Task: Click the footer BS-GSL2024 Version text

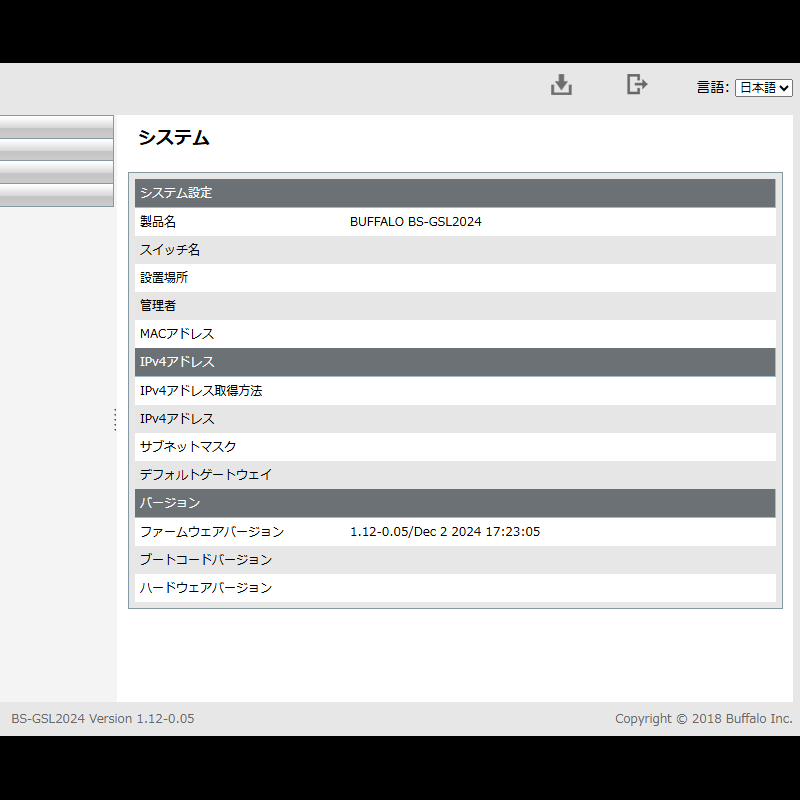Action: pos(102,719)
